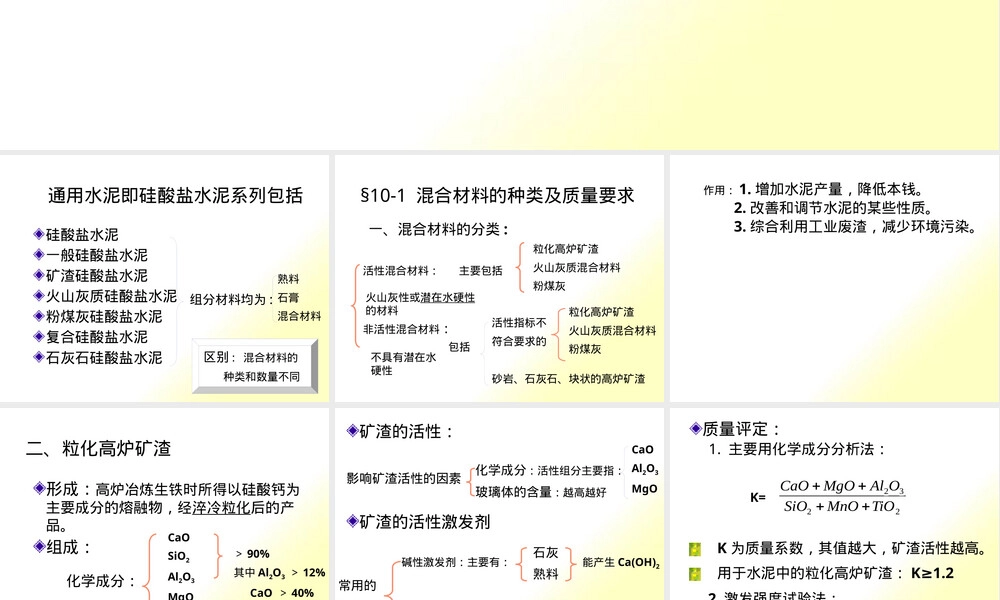
Task: Click the 区别 box about 混合材料的种类和数量不同
Action: click(x=255, y=367)
